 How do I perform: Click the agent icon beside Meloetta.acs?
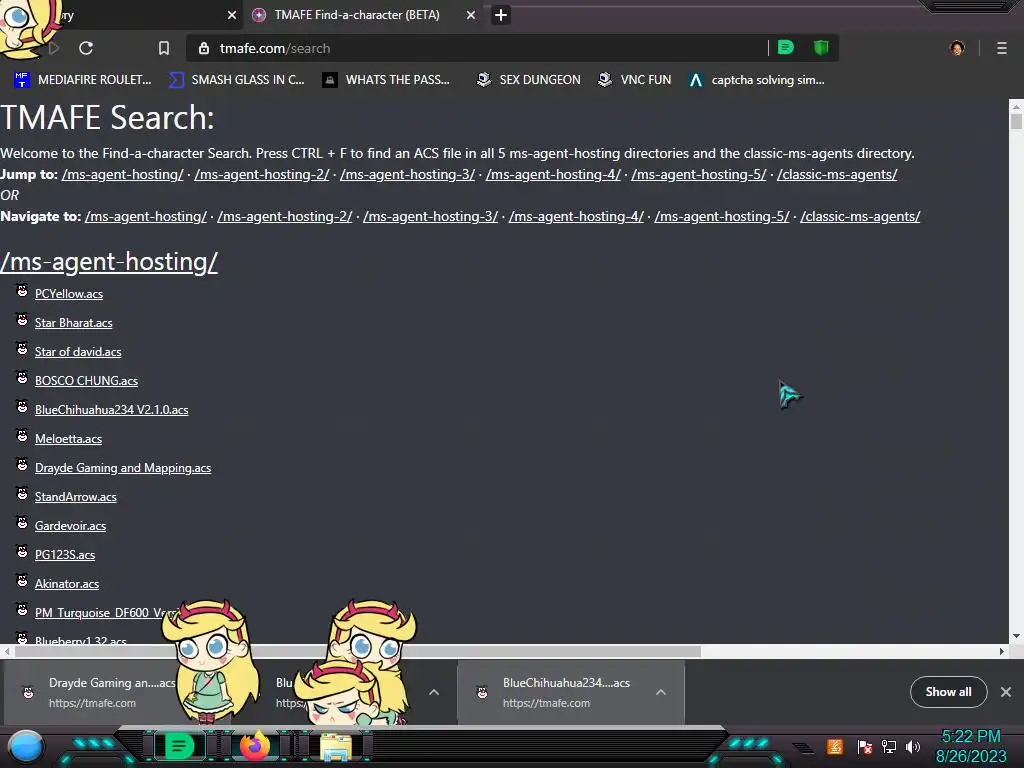pos(22,436)
